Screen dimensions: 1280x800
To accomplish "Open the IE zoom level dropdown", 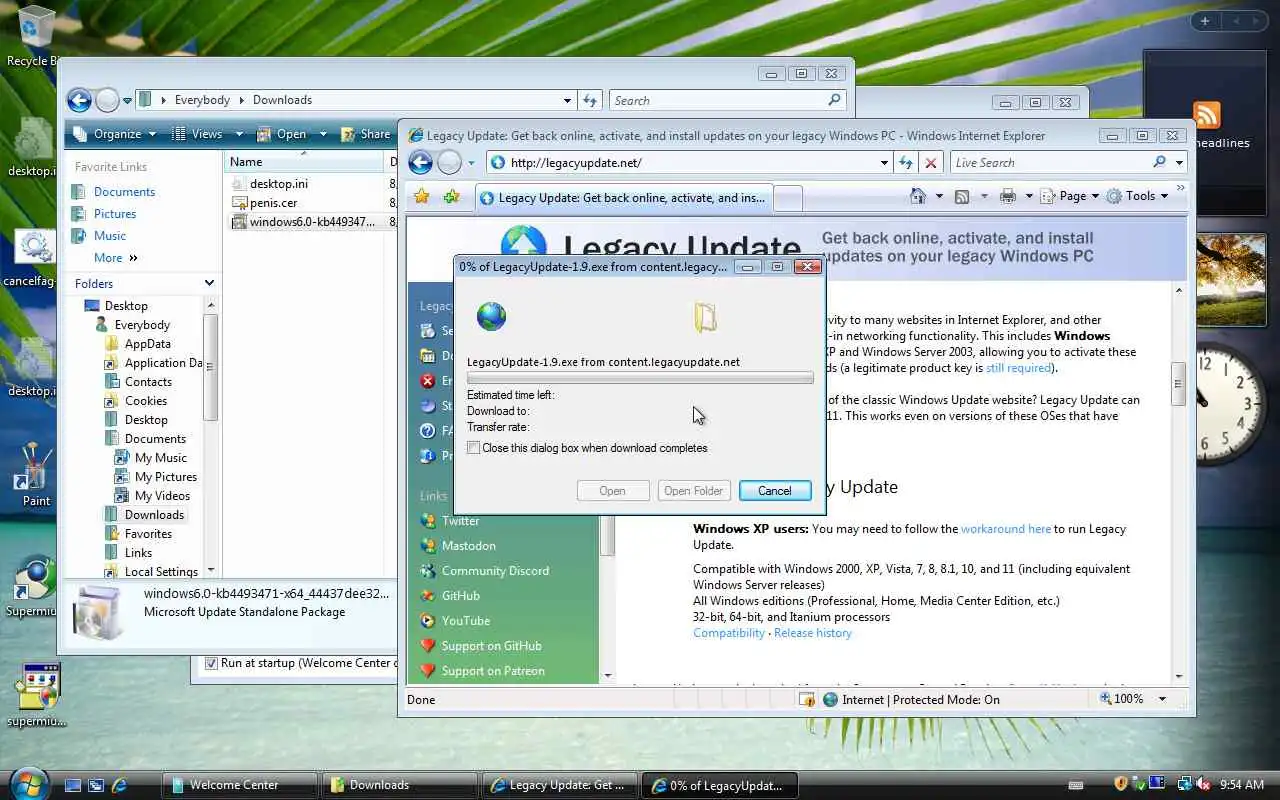I will (1161, 699).
